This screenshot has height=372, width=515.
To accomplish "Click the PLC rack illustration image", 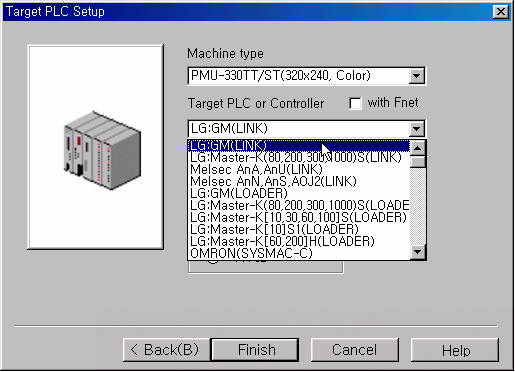I will pos(103,150).
